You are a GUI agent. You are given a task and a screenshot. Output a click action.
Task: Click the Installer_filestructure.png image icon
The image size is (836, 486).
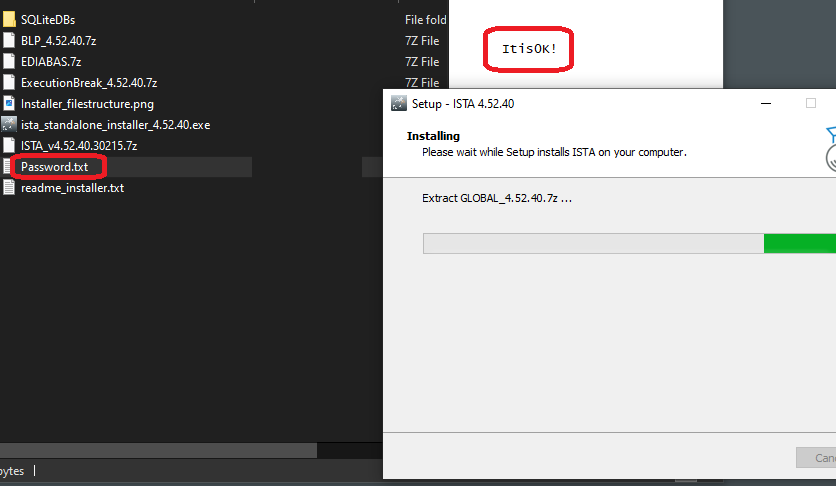click(x=9, y=103)
